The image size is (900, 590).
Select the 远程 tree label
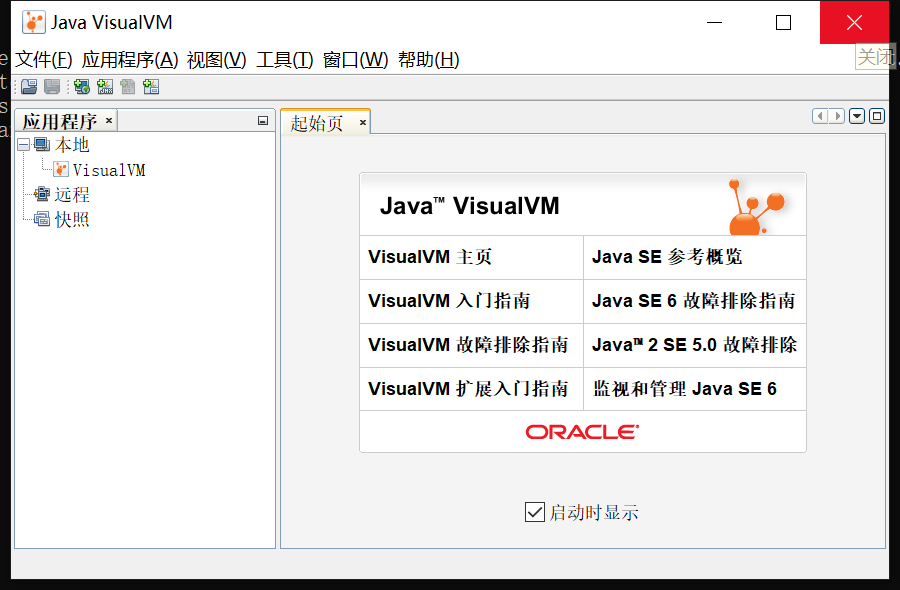click(72, 195)
